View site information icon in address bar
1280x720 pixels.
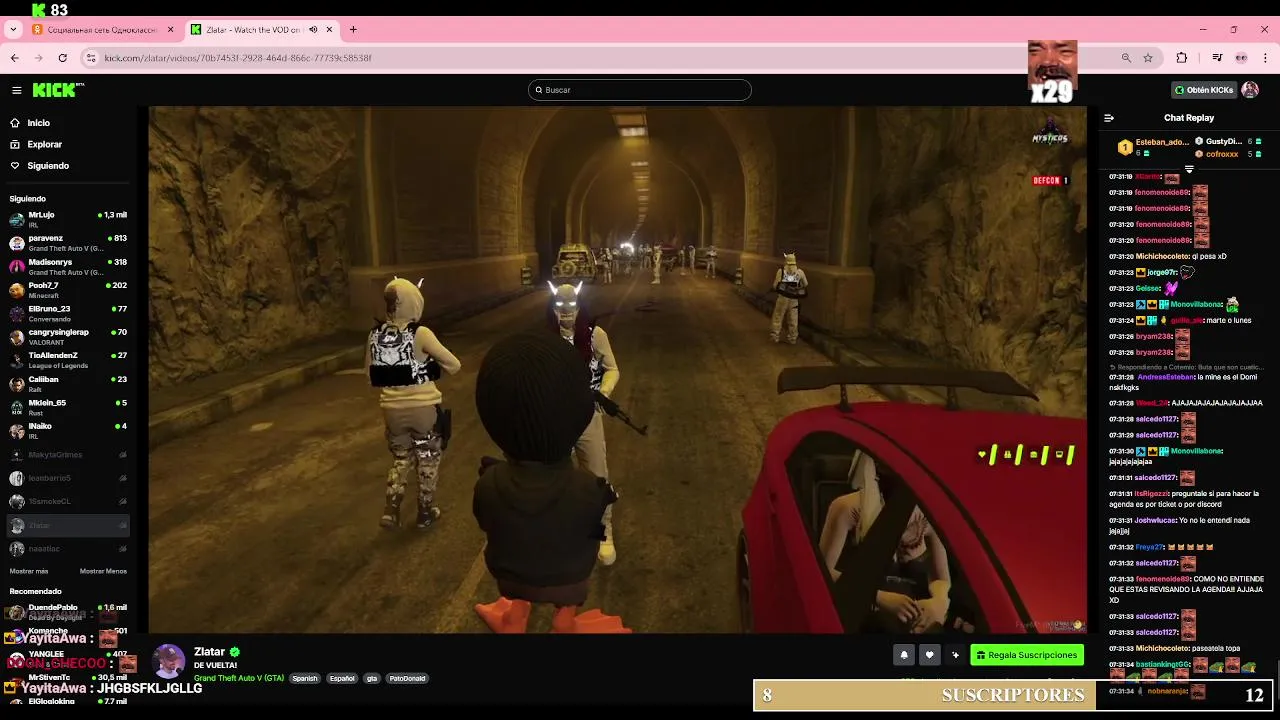(x=93, y=58)
